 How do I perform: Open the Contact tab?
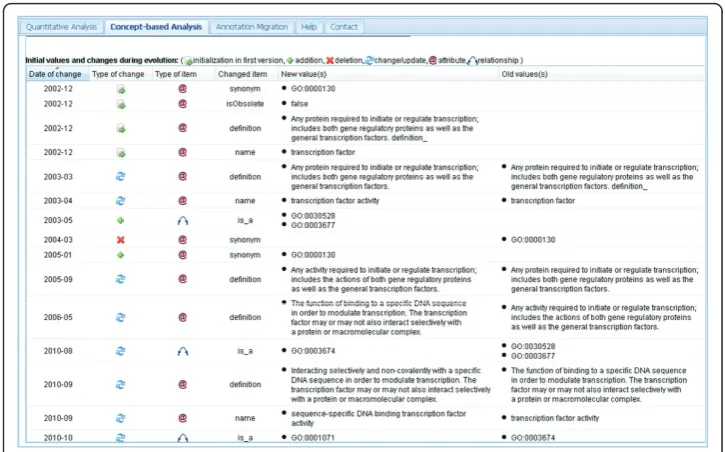click(344, 27)
